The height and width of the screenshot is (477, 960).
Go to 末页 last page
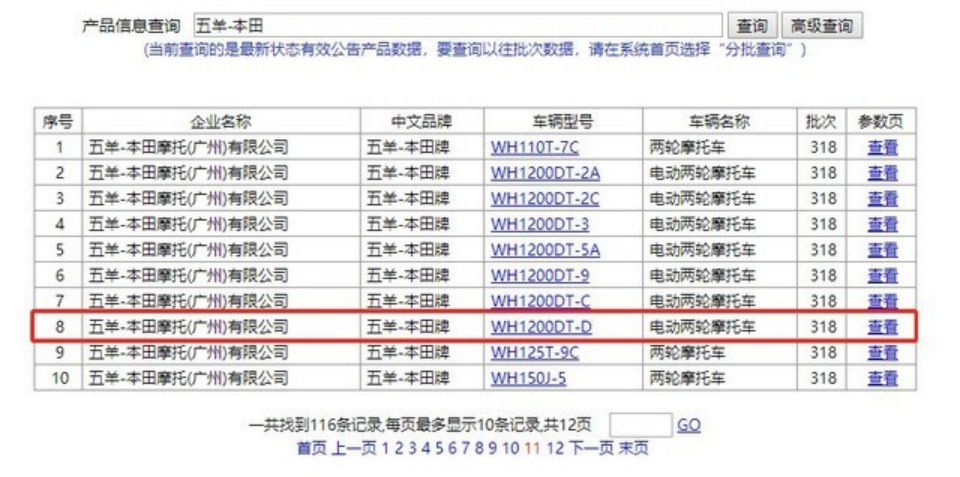tap(633, 448)
